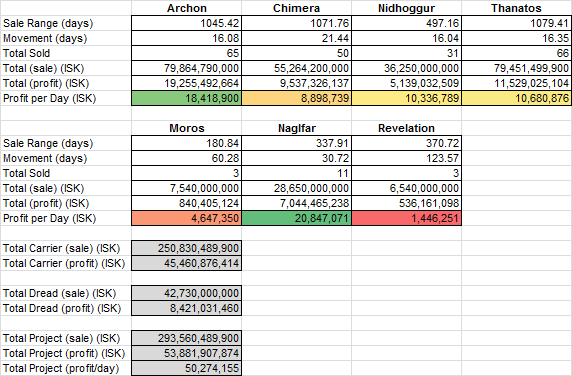Click Thanatos total profit 11,529,025,104
The width and height of the screenshot is (572, 376).
(516, 83)
